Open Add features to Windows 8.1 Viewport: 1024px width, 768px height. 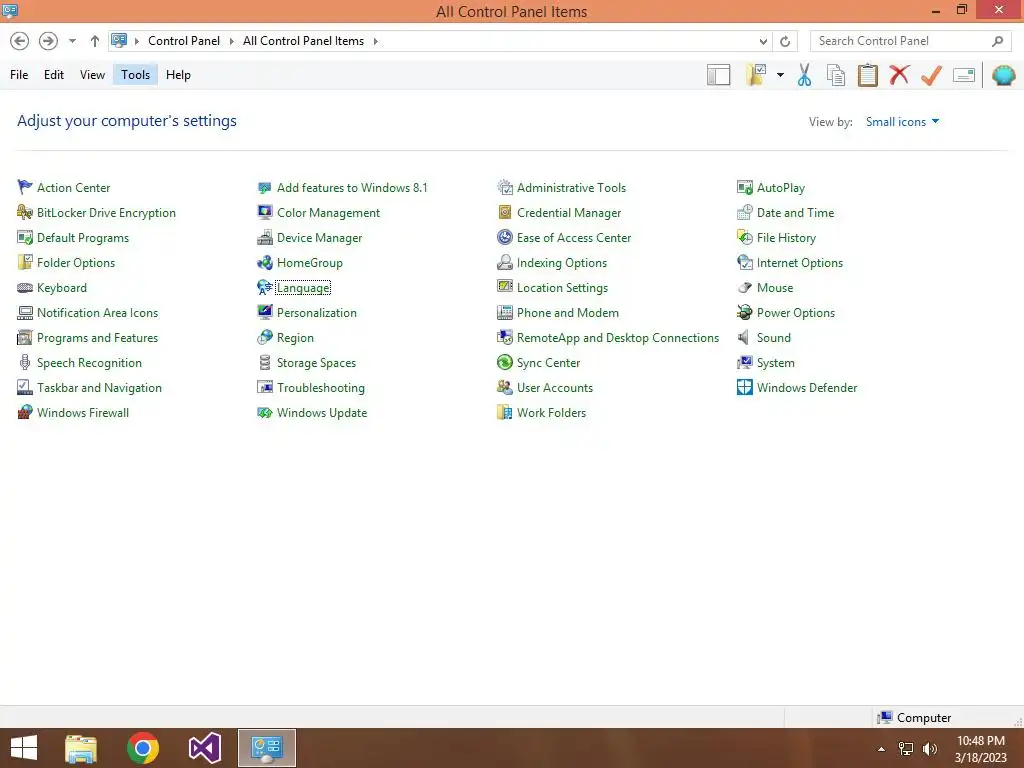[x=352, y=187]
